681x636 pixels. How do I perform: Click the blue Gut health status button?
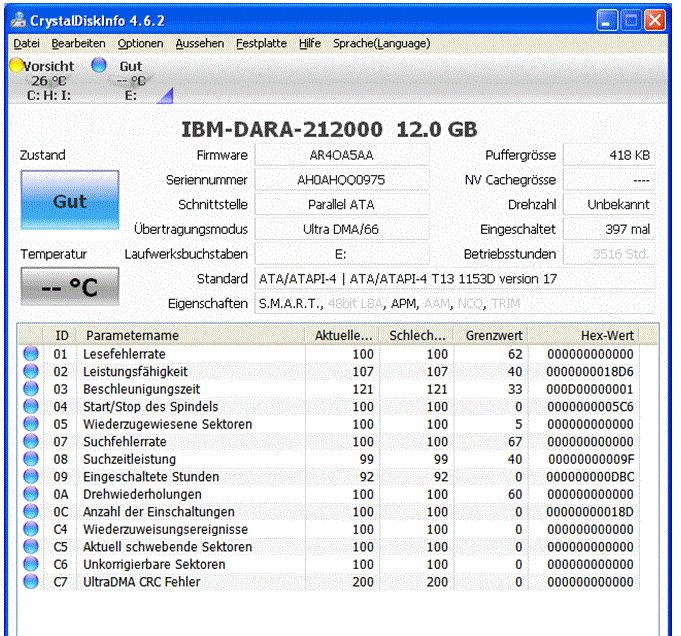70,201
